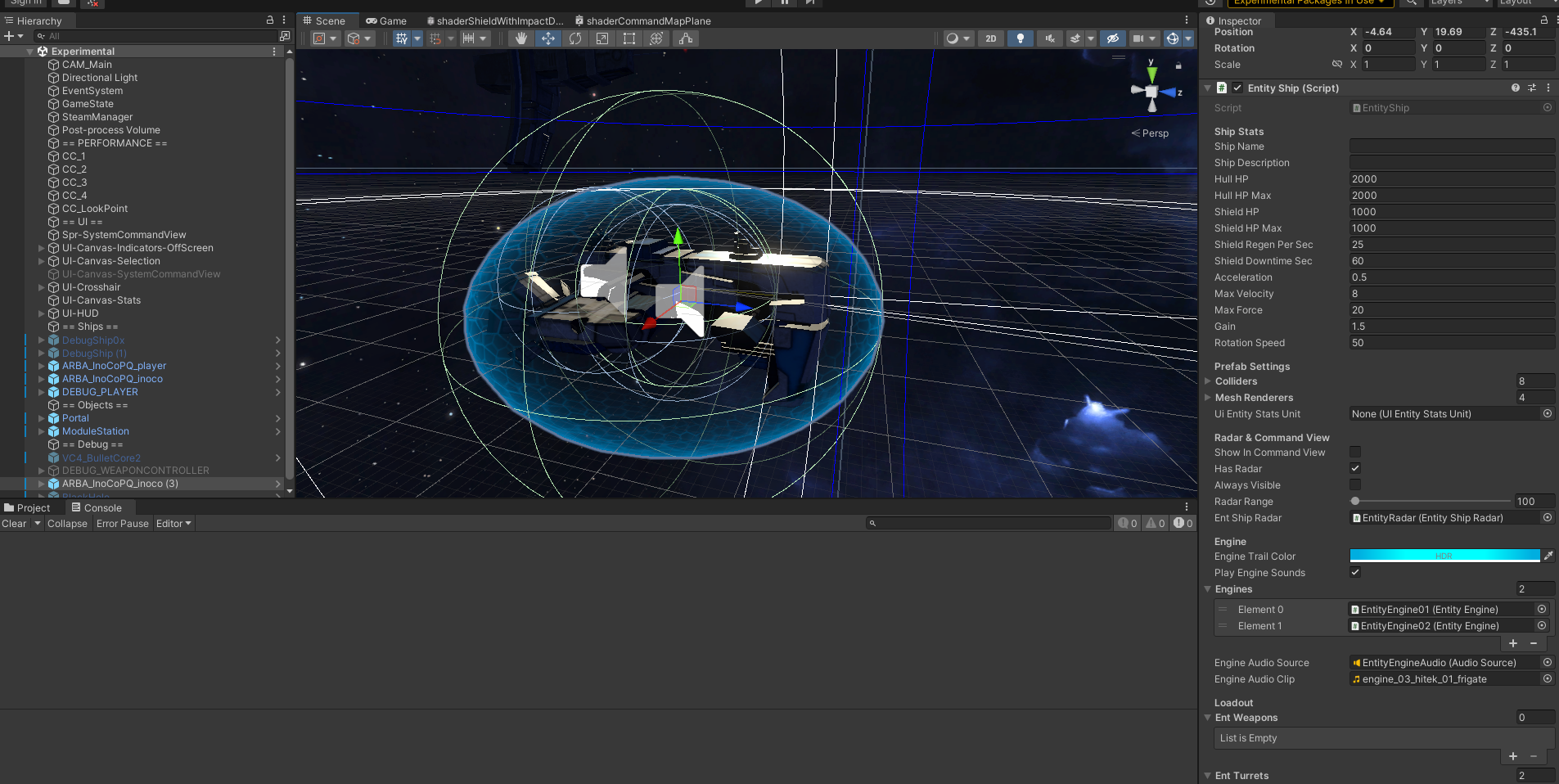This screenshot has height=784, width=1559.
Task: Enable the Show In Command View checkbox
Action: point(1355,453)
